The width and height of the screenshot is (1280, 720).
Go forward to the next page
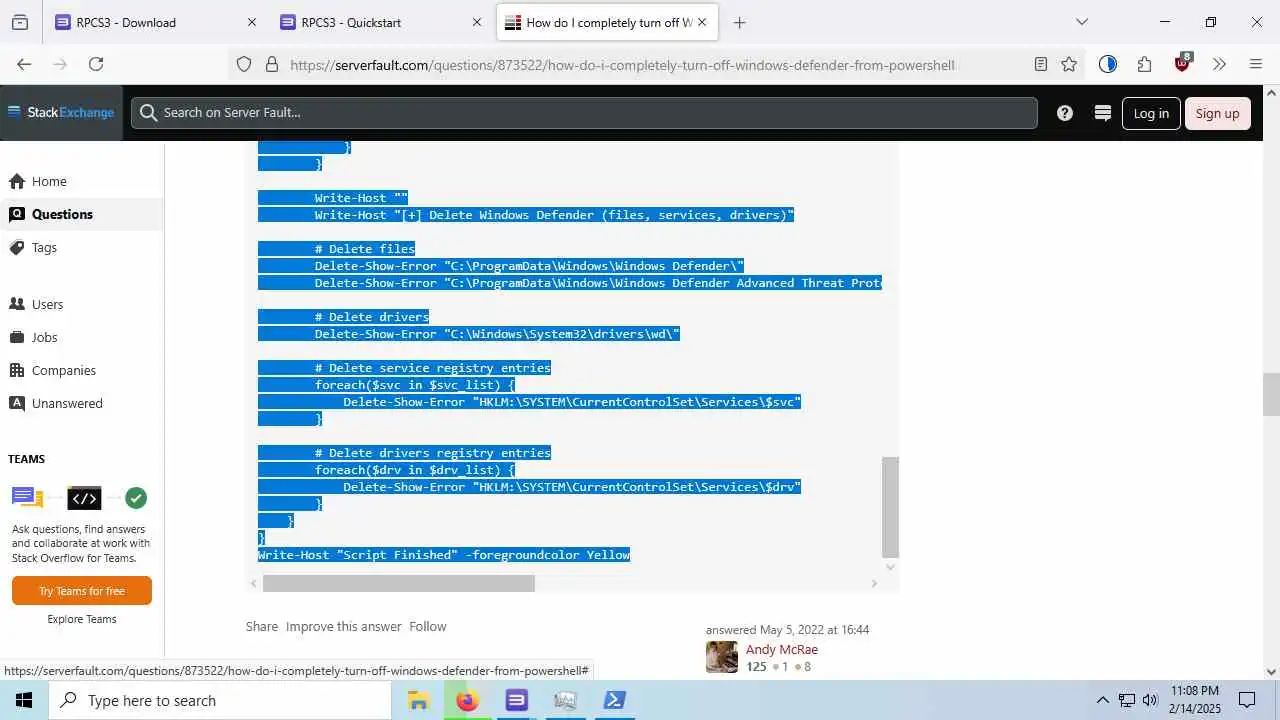60,64
